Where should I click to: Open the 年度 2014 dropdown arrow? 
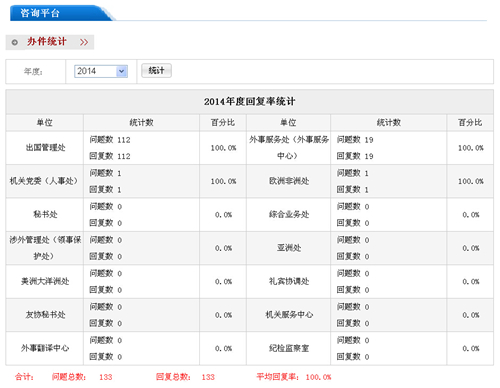coord(122,71)
